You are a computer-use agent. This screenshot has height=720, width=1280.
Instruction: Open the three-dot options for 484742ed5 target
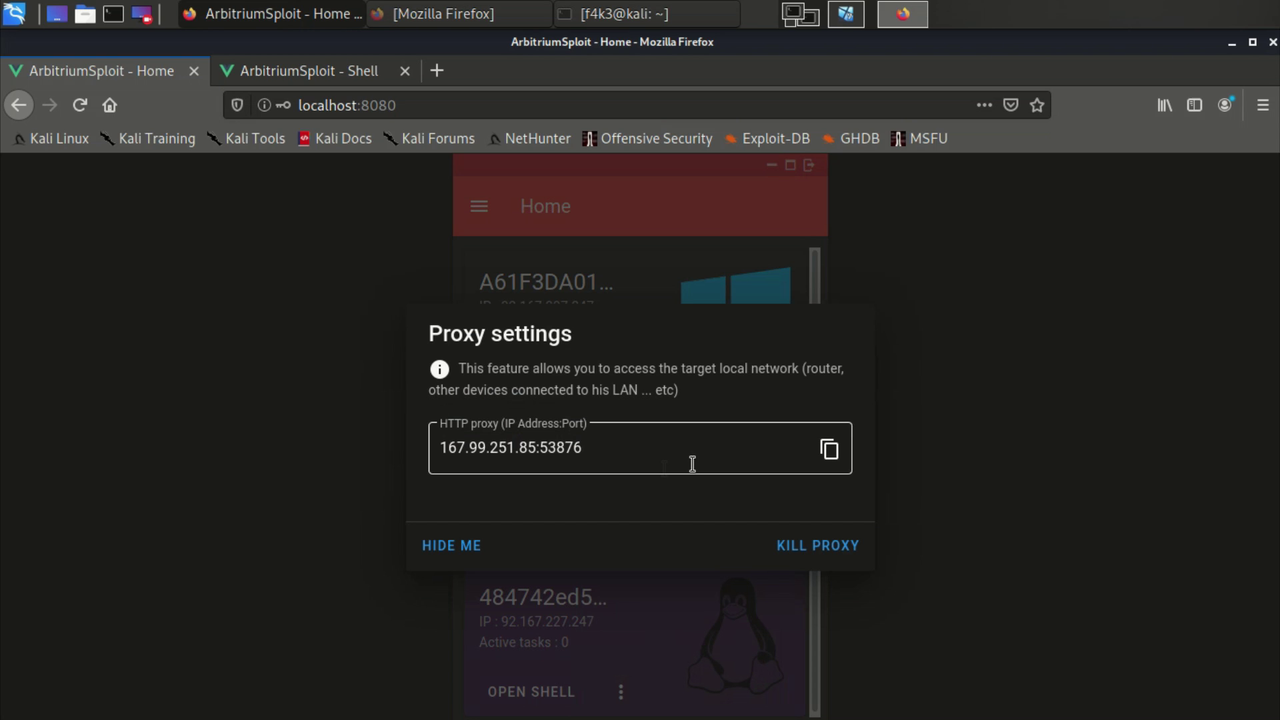tap(620, 691)
